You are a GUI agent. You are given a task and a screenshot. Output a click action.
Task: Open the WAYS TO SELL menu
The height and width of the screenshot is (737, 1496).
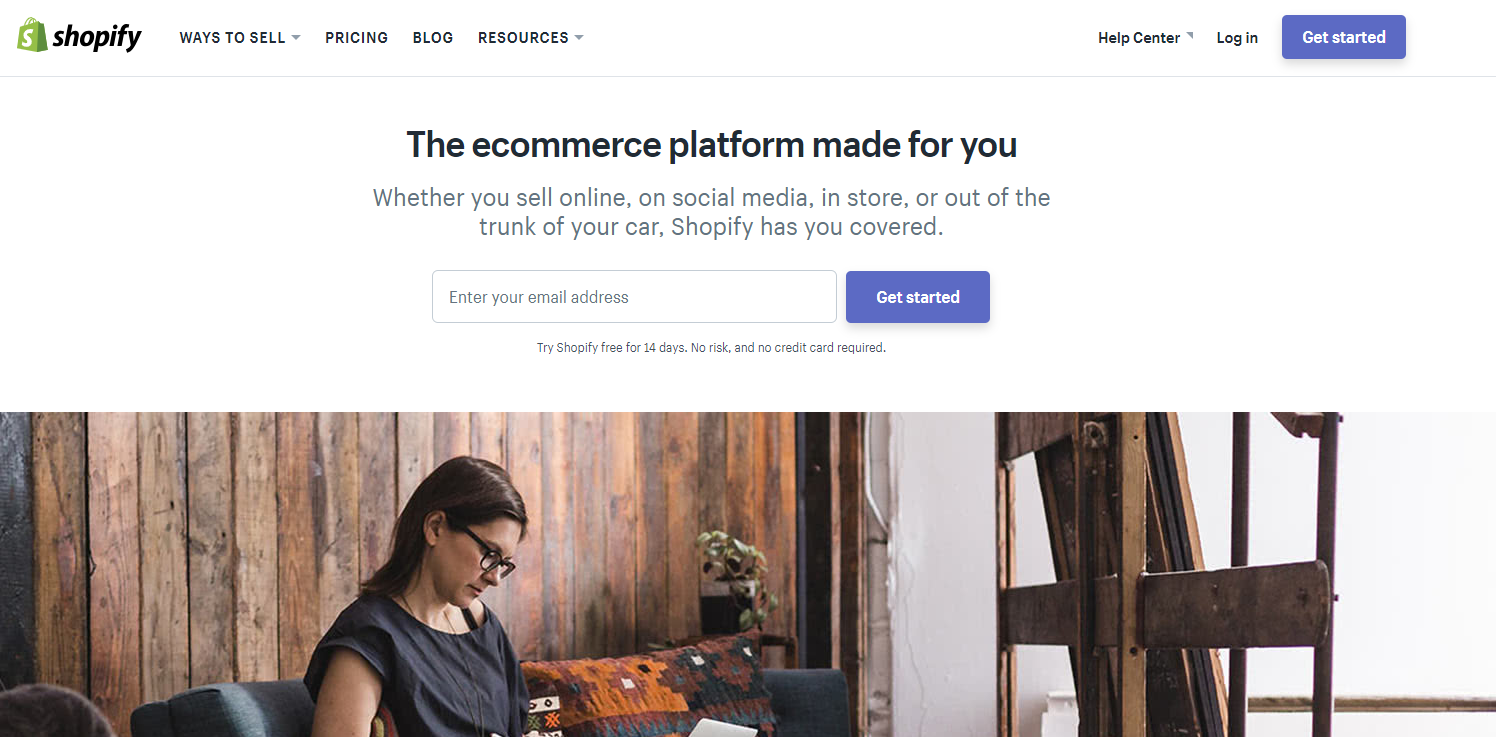[x=240, y=38]
